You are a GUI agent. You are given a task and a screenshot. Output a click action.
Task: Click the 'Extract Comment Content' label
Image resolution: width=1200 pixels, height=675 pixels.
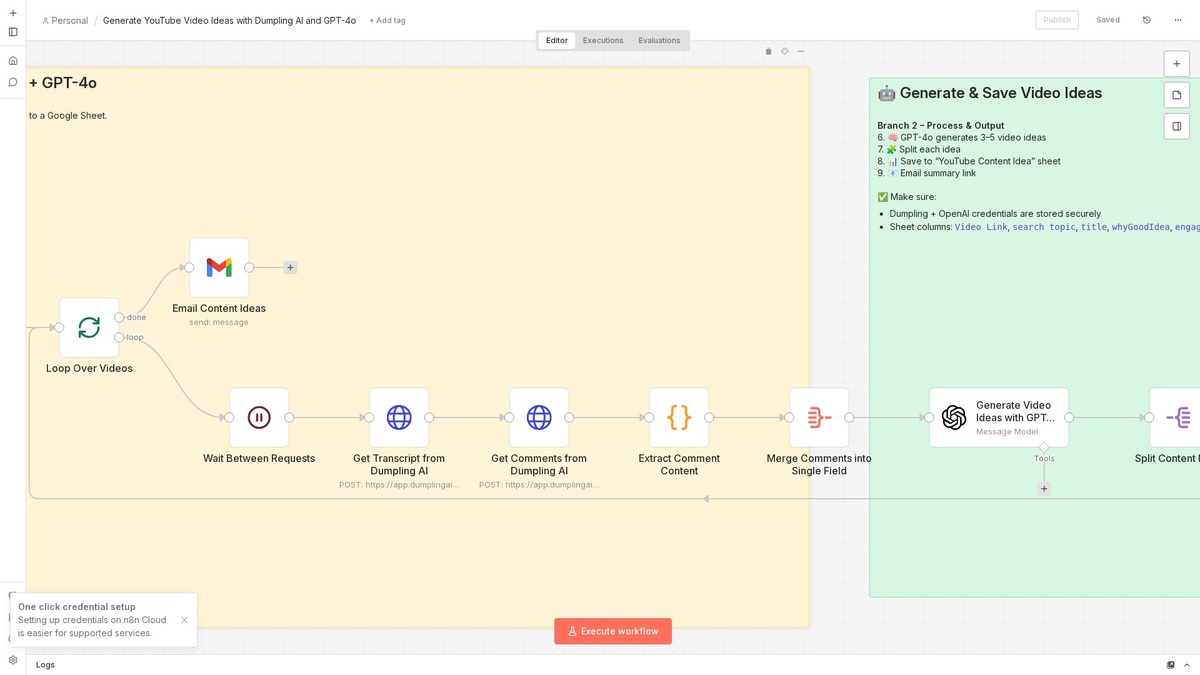pyautogui.click(x=679, y=464)
